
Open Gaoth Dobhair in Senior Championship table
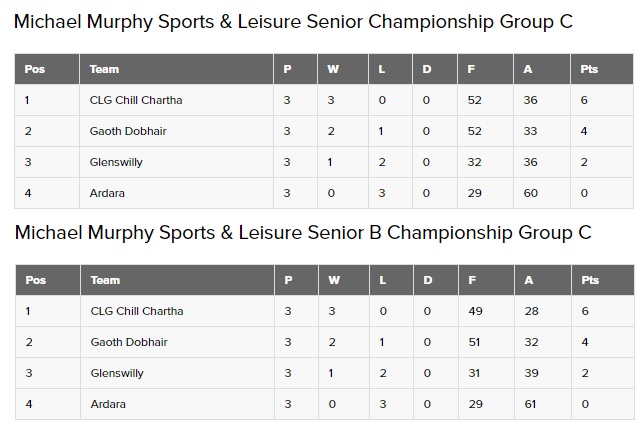(x=128, y=131)
